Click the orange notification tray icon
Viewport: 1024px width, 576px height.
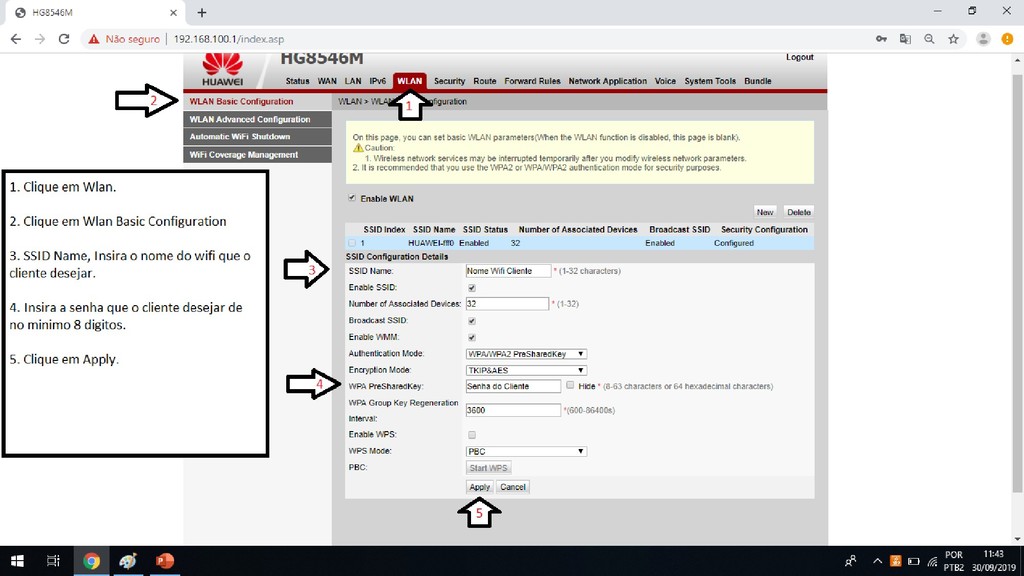point(895,561)
